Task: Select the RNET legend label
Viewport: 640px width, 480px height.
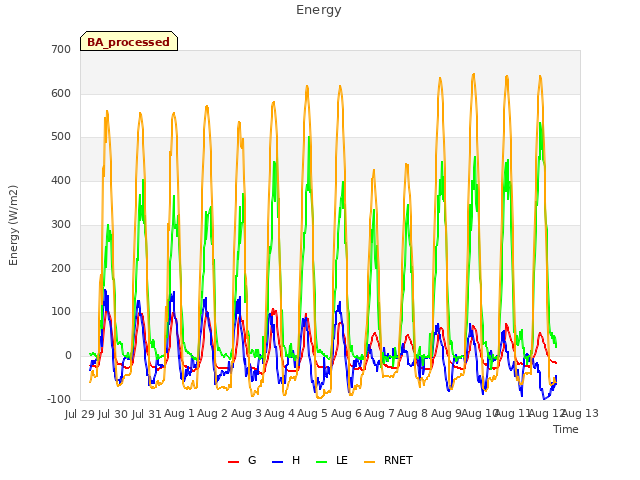Action: click(398, 460)
